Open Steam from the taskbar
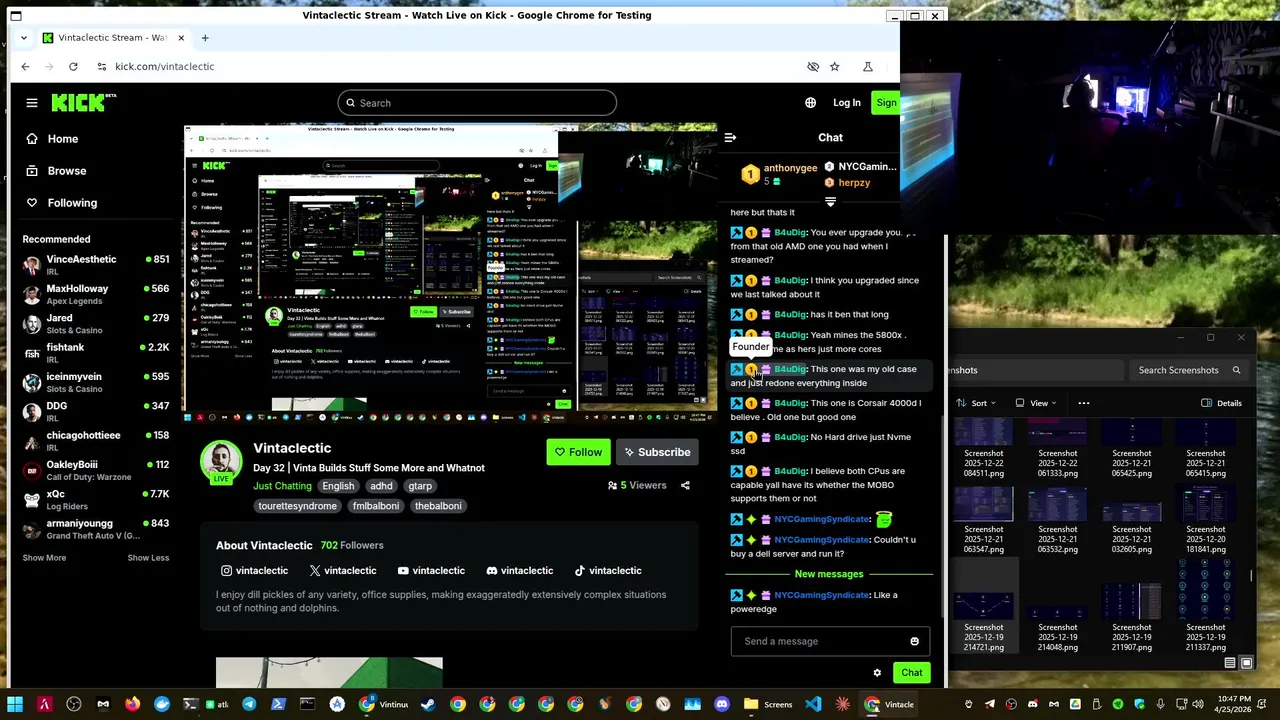Viewport: 1280px width, 720px height. [x=428, y=704]
